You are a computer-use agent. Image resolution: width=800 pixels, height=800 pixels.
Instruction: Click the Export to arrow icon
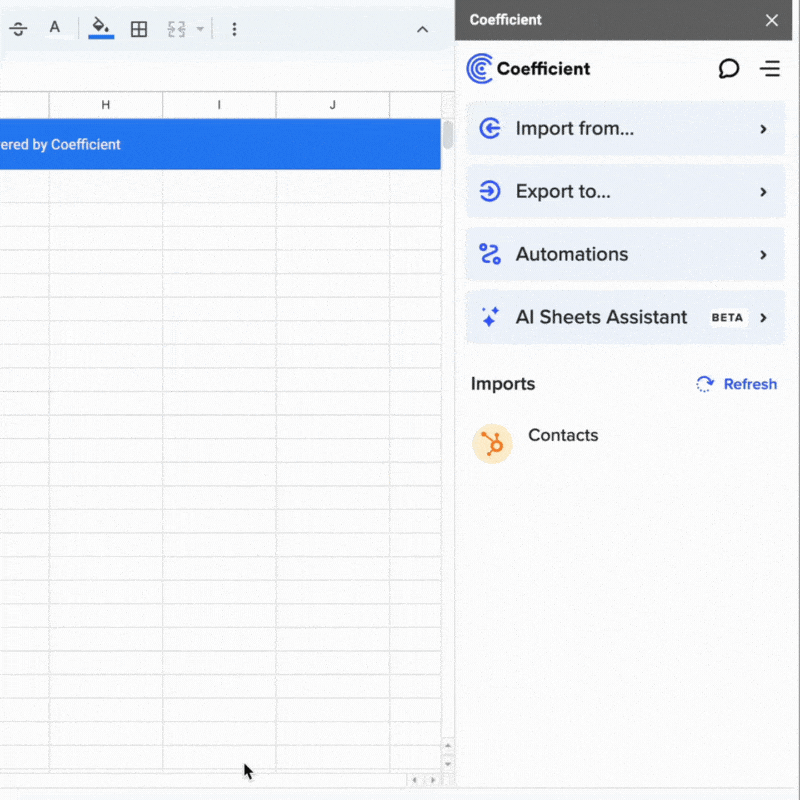pyautogui.click(x=490, y=191)
